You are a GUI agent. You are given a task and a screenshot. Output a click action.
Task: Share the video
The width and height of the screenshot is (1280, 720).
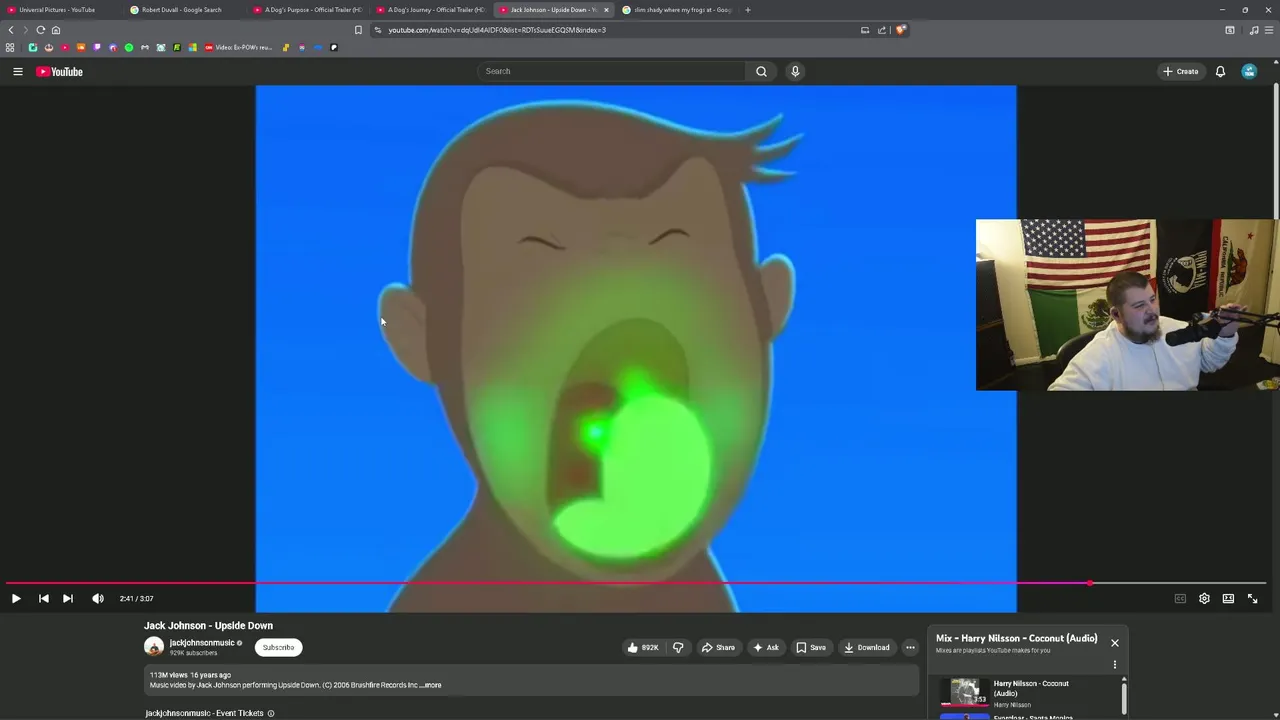(718, 647)
